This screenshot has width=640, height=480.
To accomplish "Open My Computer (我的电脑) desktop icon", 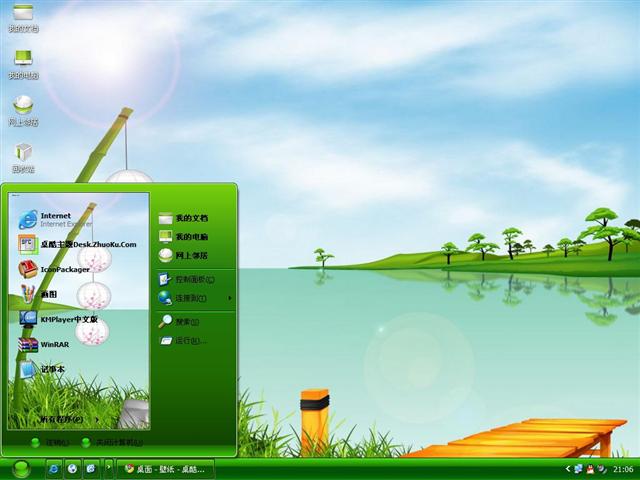I will tap(23, 64).
